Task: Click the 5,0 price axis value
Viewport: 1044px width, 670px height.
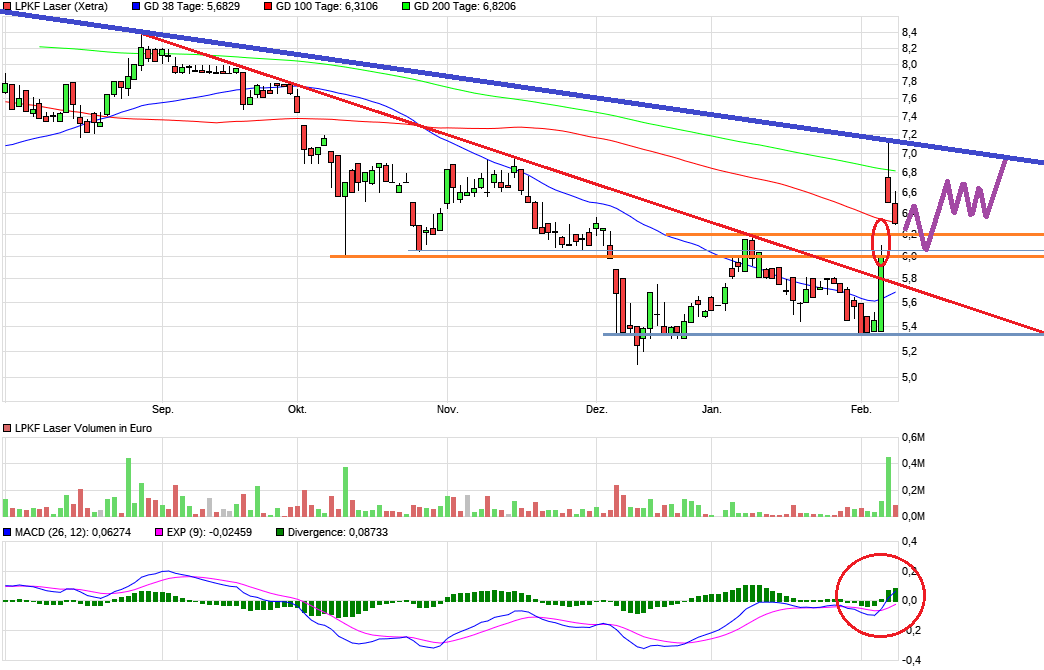Action: click(x=910, y=378)
